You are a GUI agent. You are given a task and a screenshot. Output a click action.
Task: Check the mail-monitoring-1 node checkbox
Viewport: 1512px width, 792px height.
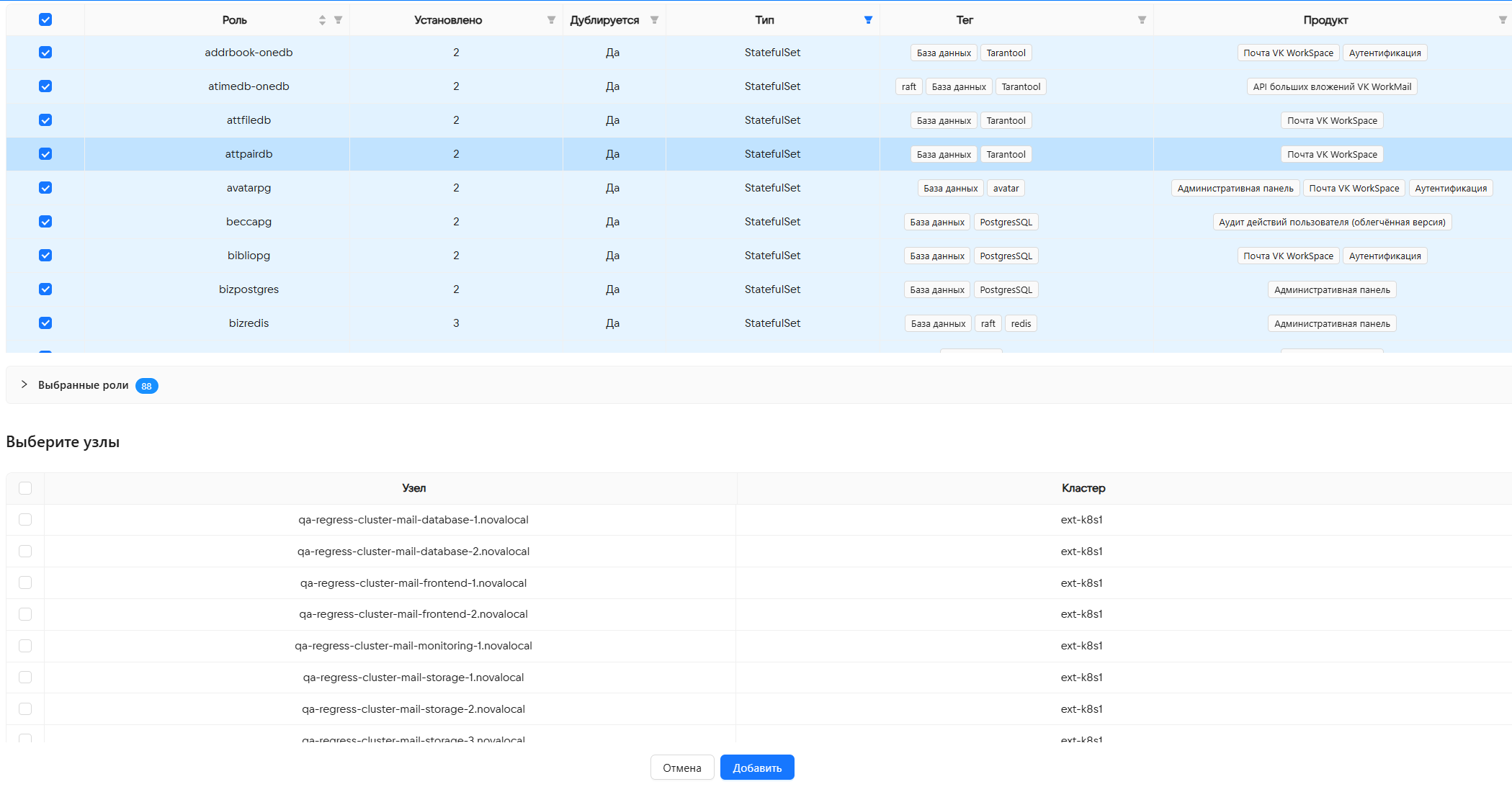25,646
